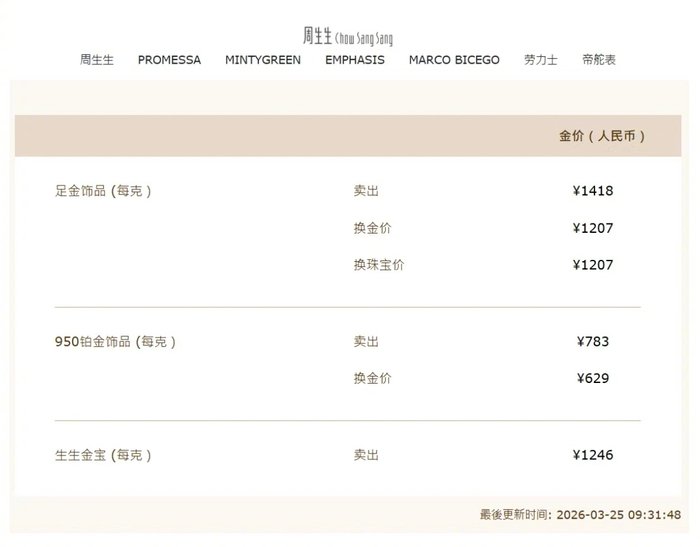Viewport: 700px width, 547px height.
Task: Open the 周生生 brand tab
Action: (97, 60)
